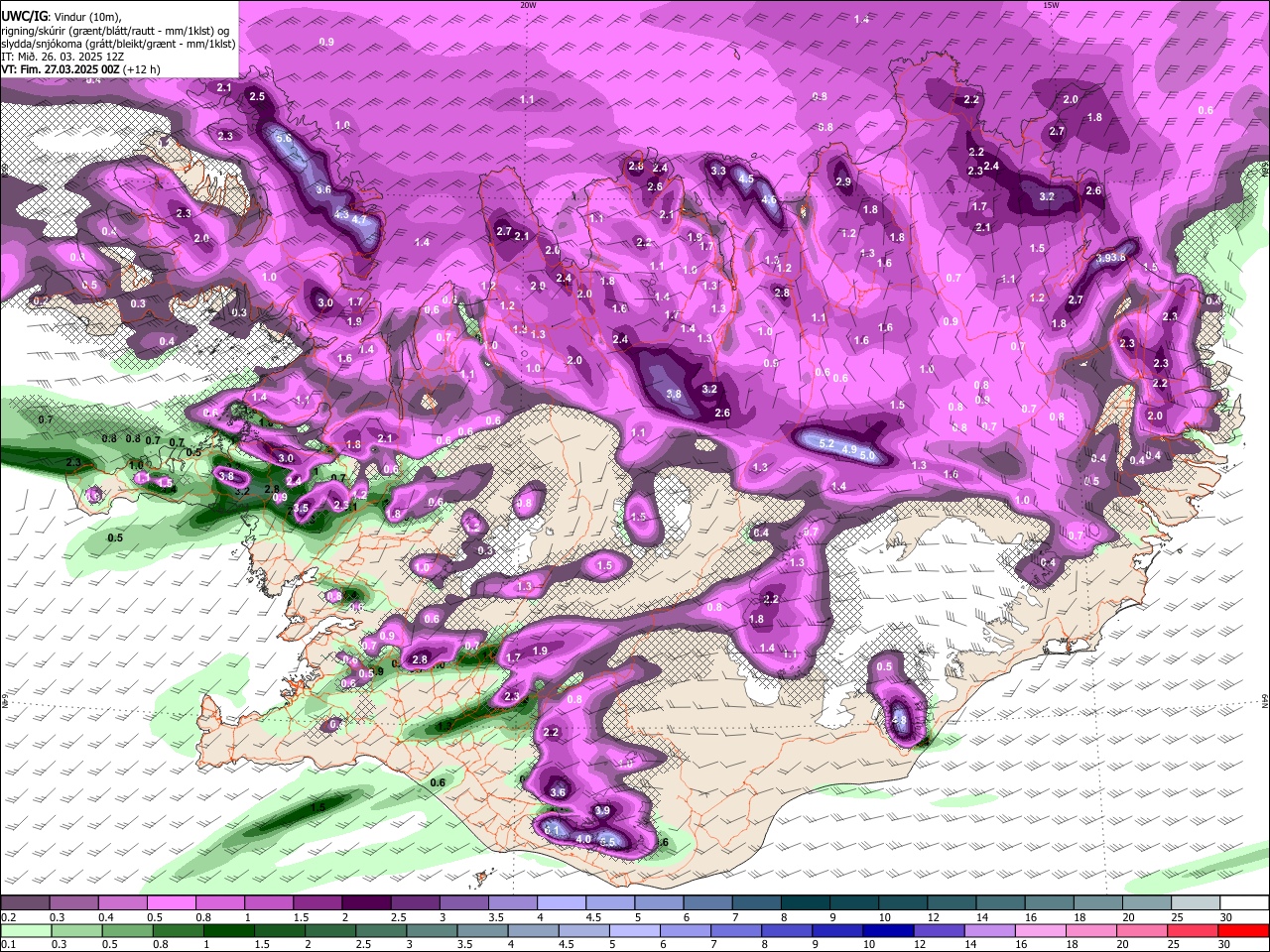Click the upper legend swatch between 4 and 4.5
The width and height of the screenshot is (1270, 952).
tap(561, 903)
